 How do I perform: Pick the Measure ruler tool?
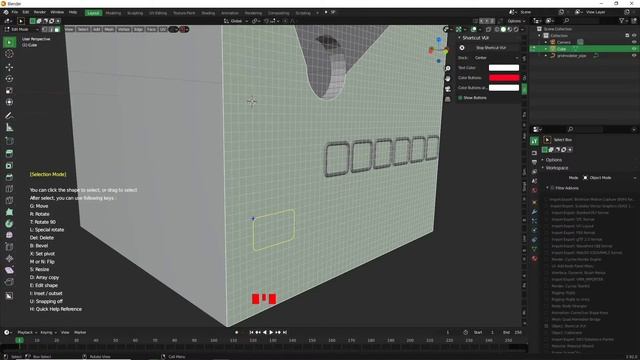point(9,128)
